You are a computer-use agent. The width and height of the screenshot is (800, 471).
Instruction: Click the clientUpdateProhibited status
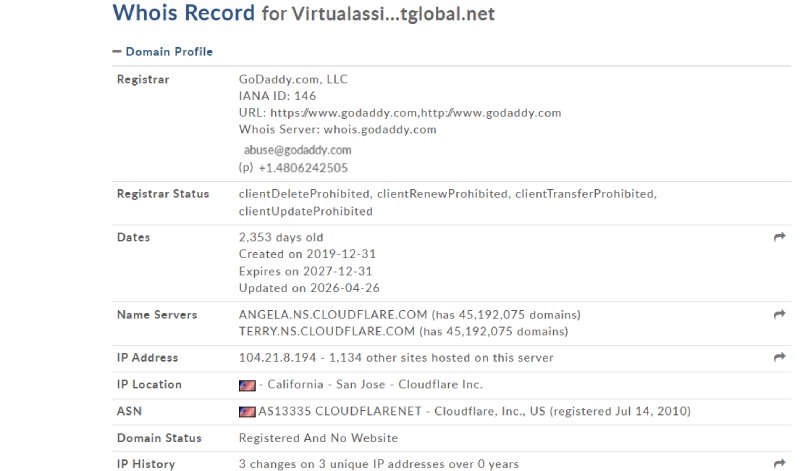coord(306,211)
